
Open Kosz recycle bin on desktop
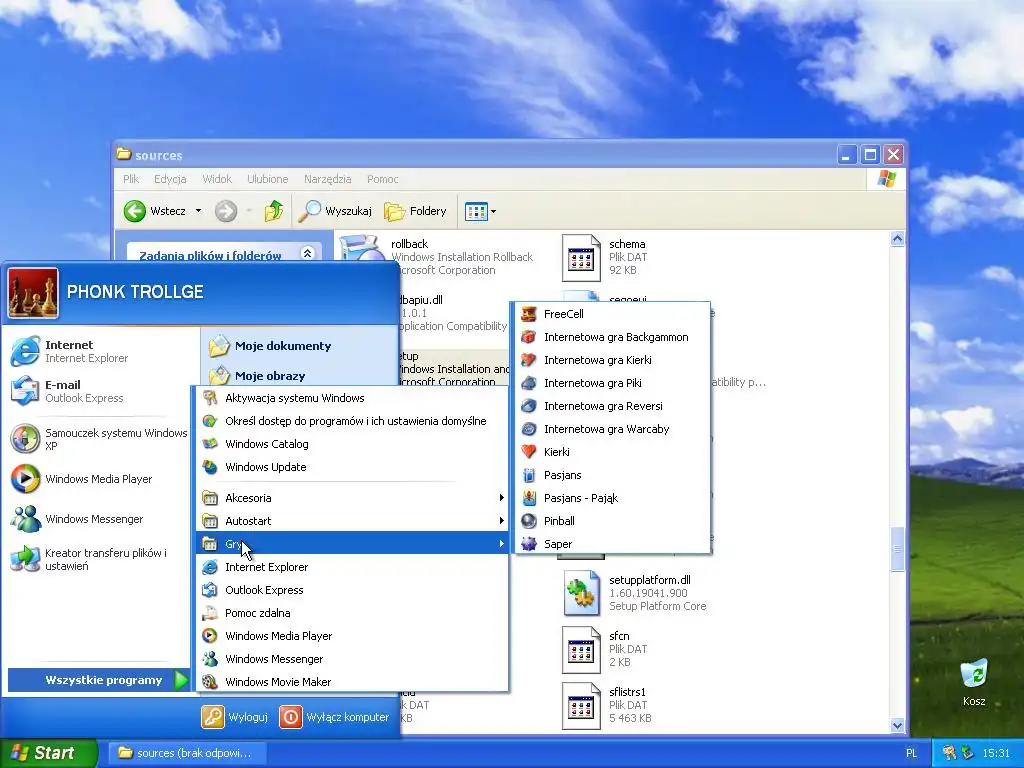974,682
